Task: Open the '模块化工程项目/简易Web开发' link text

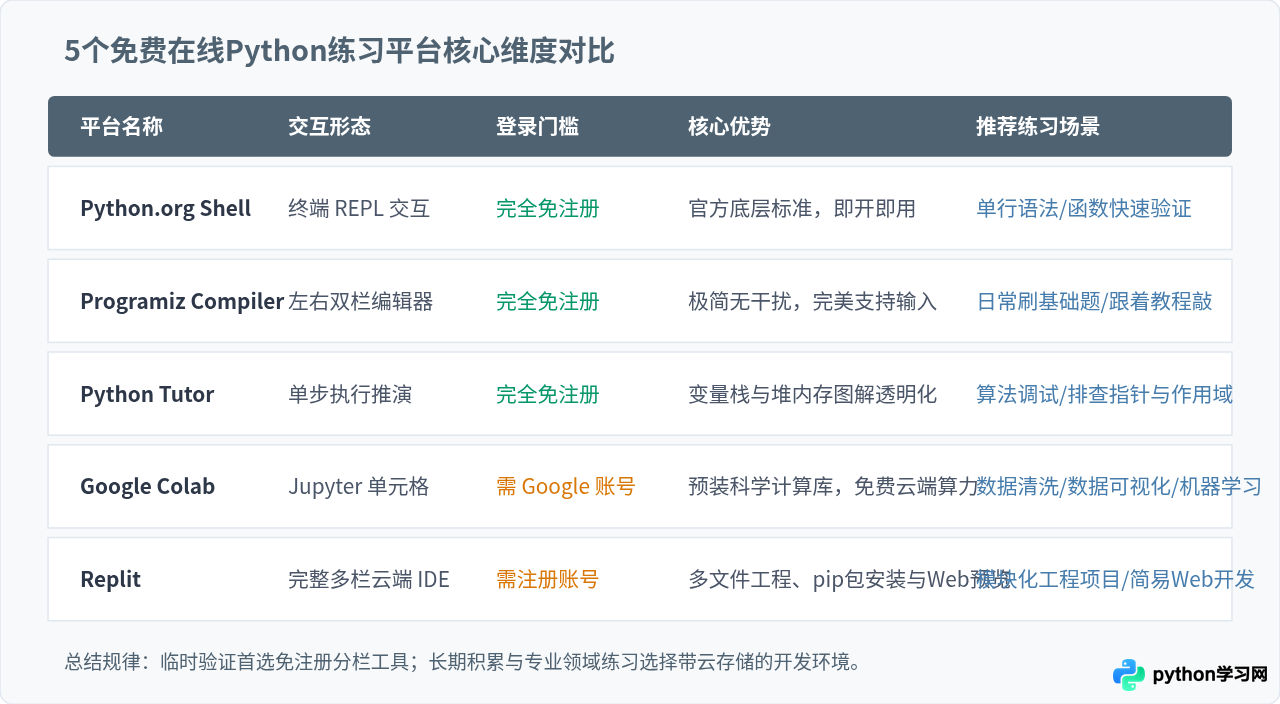Action: pyautogui.click(x=1115, y=580)
